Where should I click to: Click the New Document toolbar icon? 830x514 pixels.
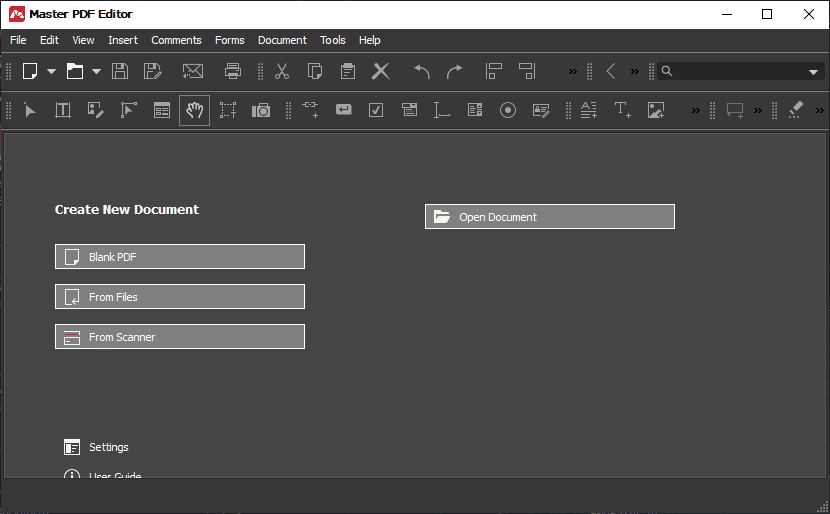pyautogui.click(x=30, y=71)
